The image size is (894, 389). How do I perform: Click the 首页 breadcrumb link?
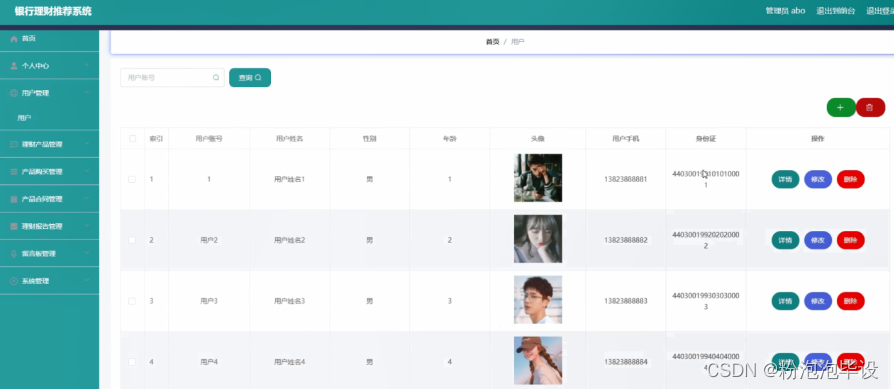(493, 42)
